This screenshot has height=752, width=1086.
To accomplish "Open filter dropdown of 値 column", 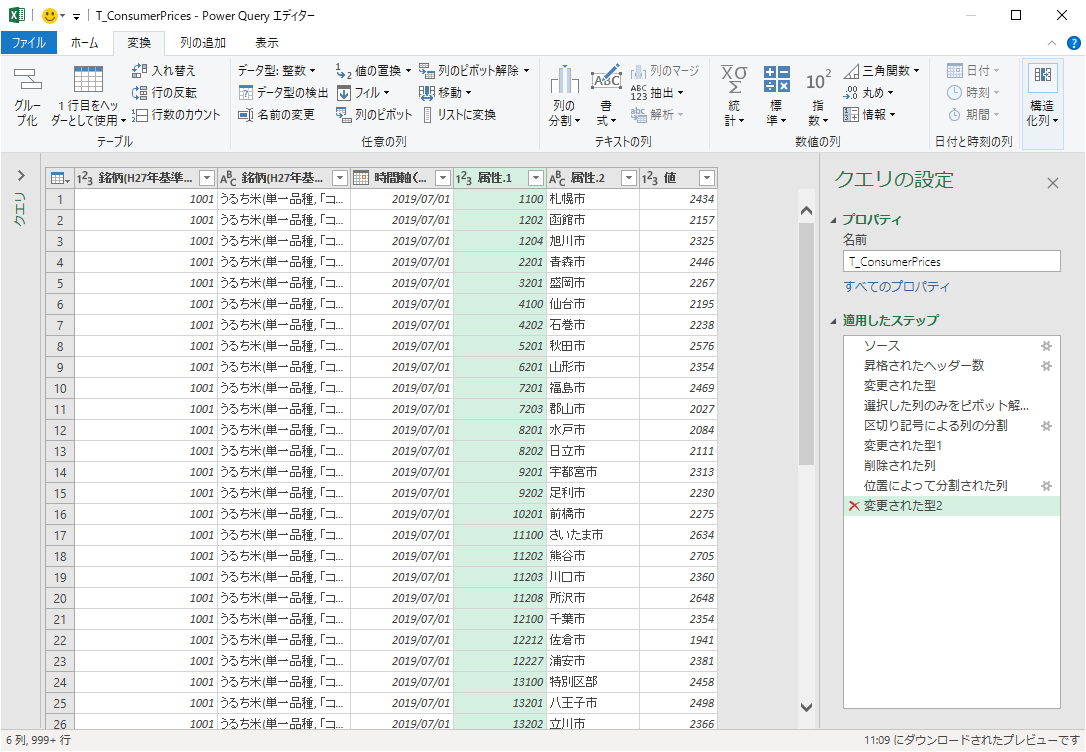I will point(707,178).
